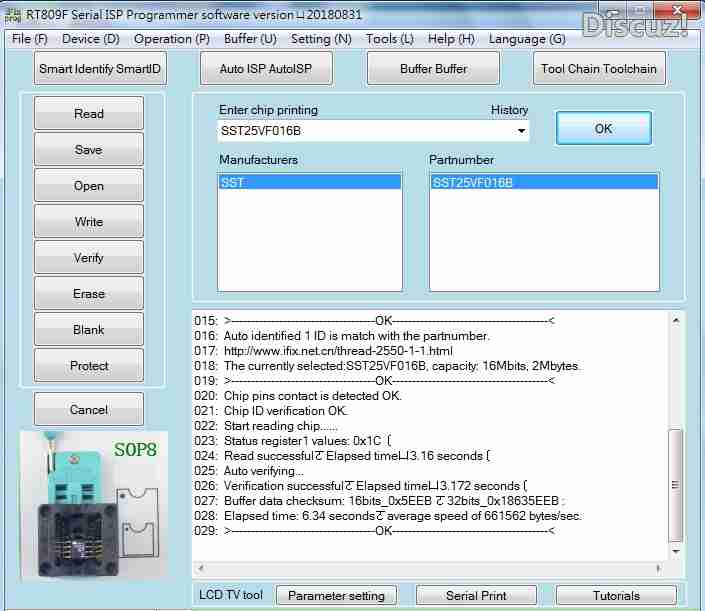Open the Language (G) menu
Screen dimensions: 705x611
[527, 39]
